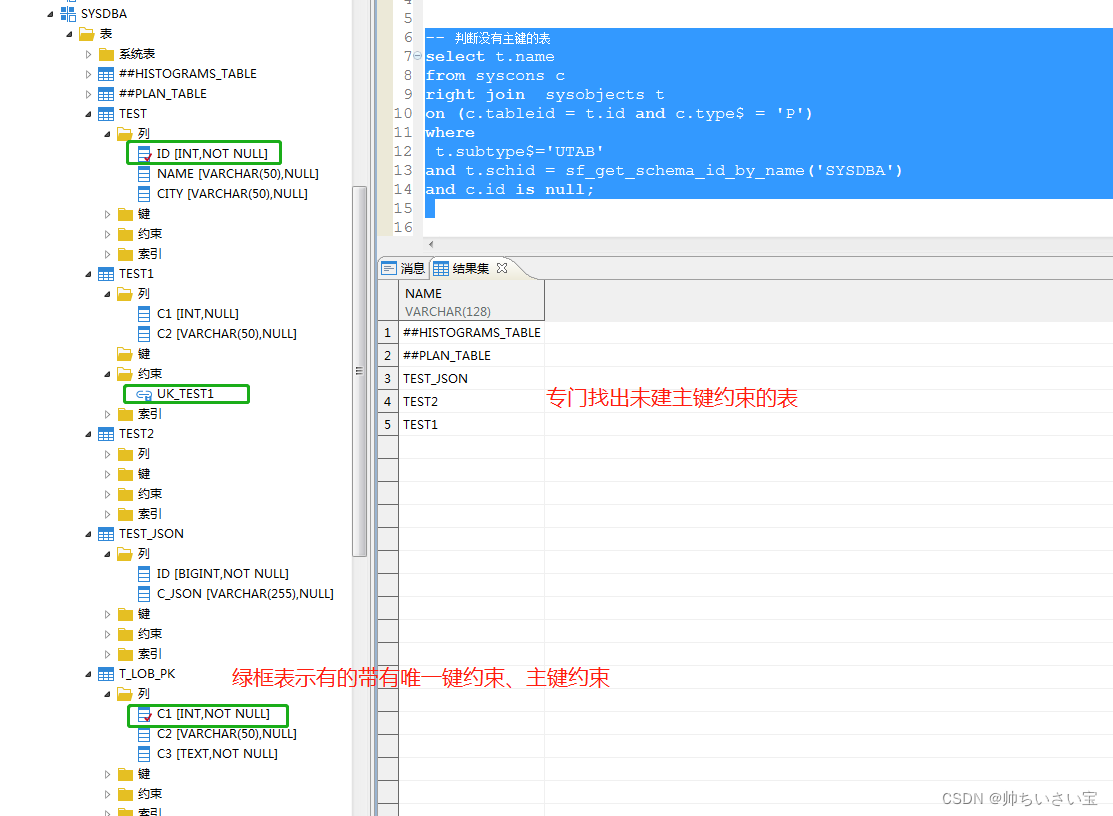Click primary key column icon for ID [INT,NOT NULL]
1113x816 pixels.
(x=144, y=154)
